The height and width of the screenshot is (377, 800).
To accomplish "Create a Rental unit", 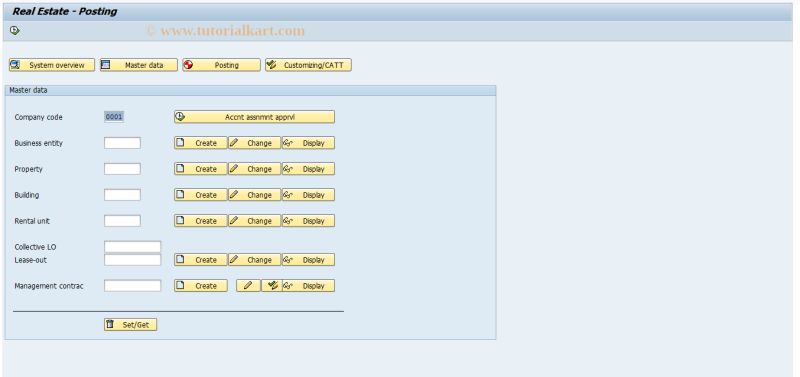I will coord(201,221).
